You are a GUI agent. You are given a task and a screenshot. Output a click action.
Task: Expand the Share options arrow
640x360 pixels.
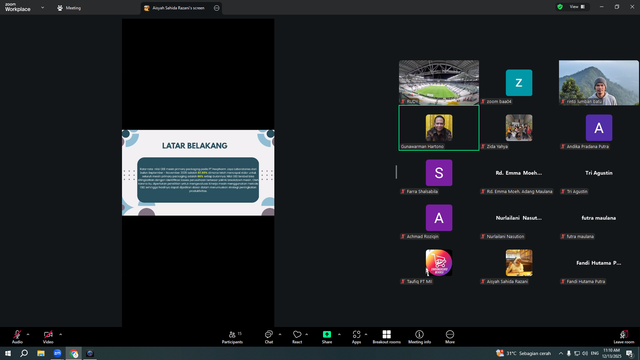click(339, 334)
